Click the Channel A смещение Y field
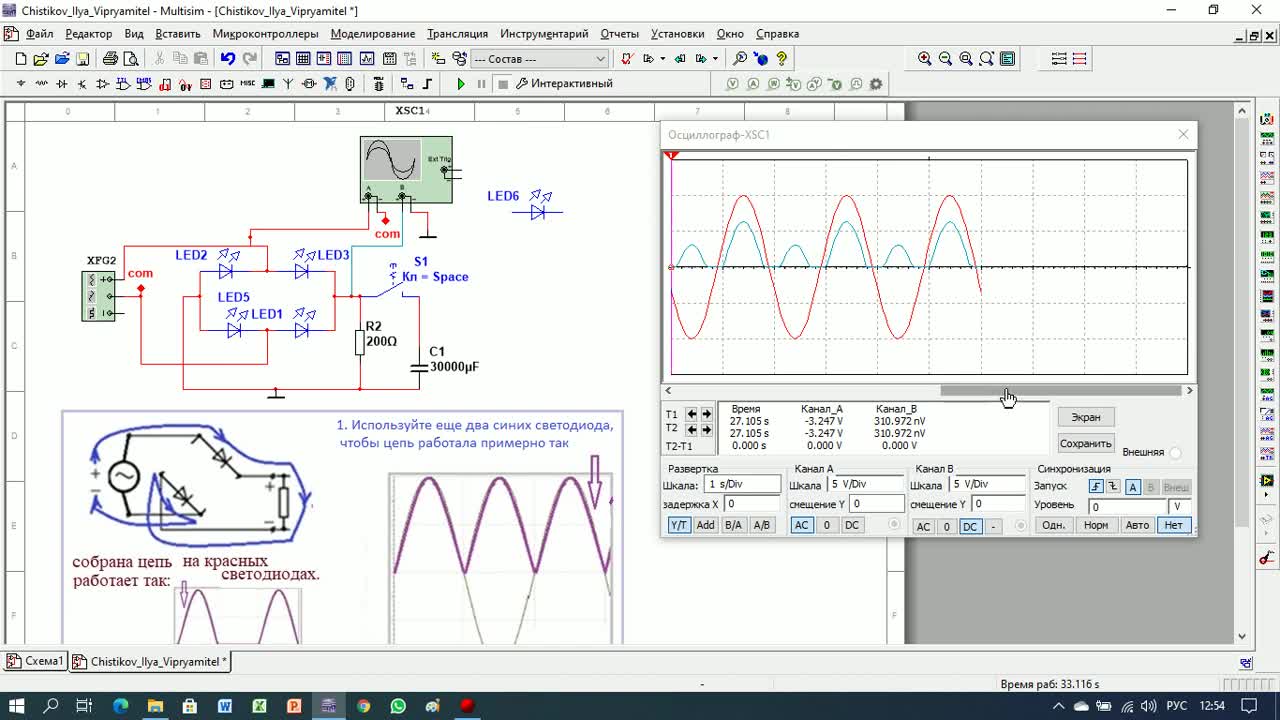The width and height of the screenshot is (1280, 720). point(877,504)
